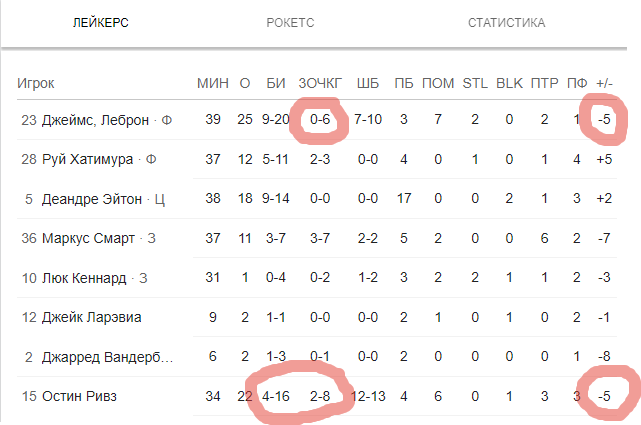Click the ШБ column header
This screenshot has width=641, height=425.
[368, 82]
